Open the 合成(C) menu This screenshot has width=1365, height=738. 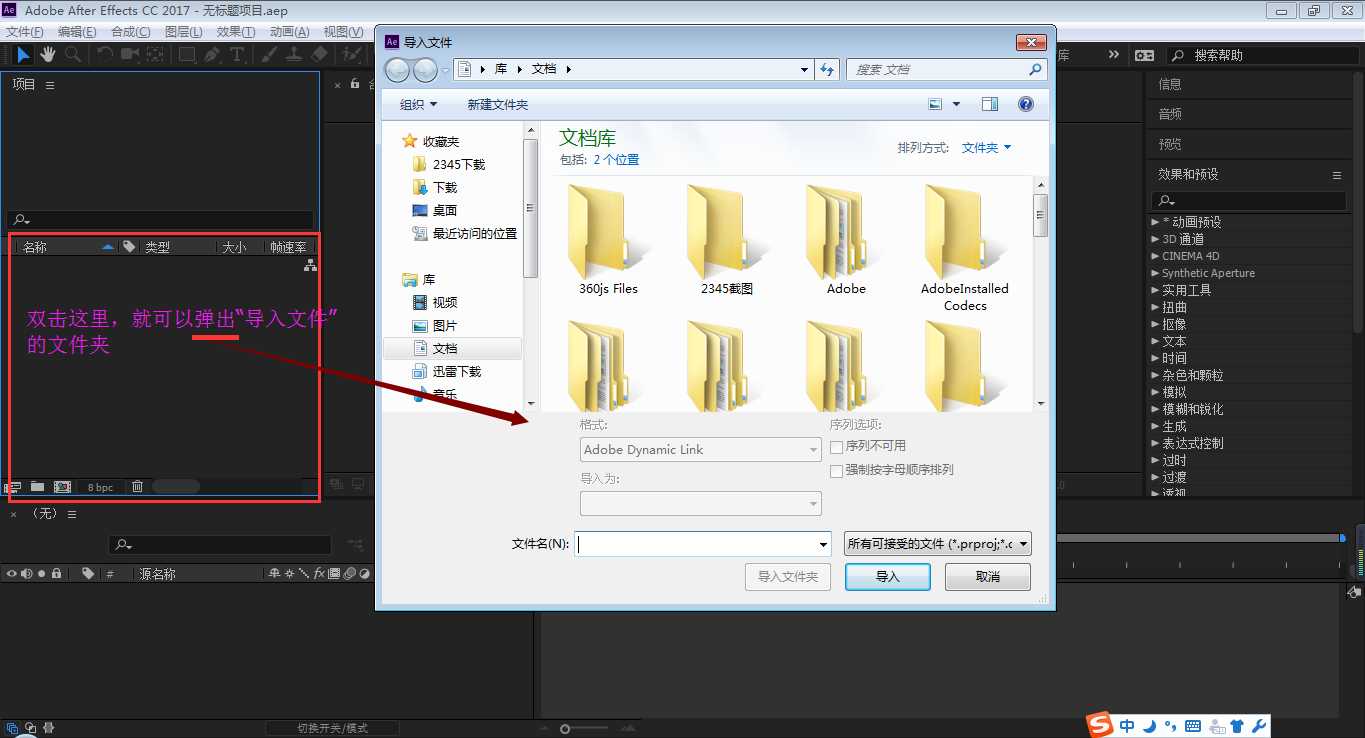130,32
